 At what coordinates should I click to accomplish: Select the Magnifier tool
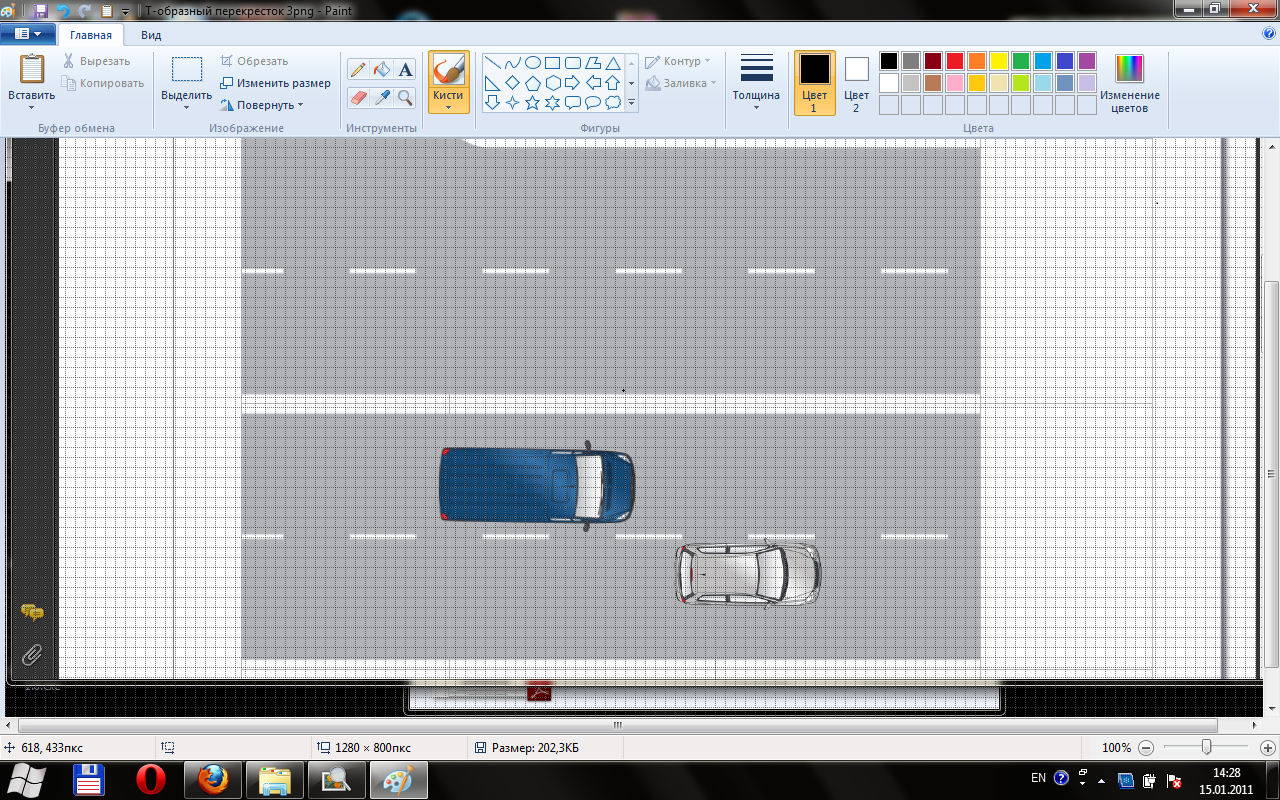405,97
